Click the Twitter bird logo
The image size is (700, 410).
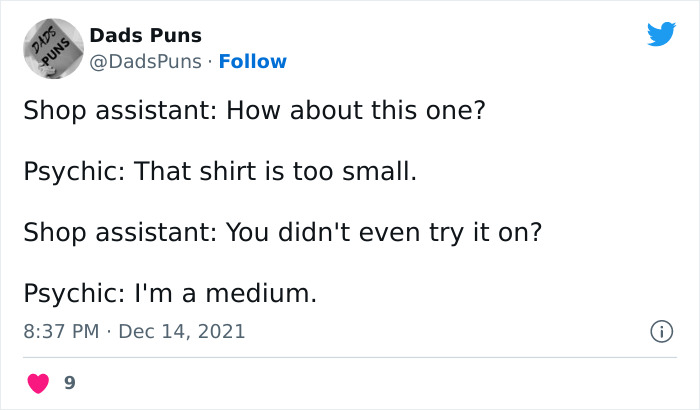tap(661, 35)
